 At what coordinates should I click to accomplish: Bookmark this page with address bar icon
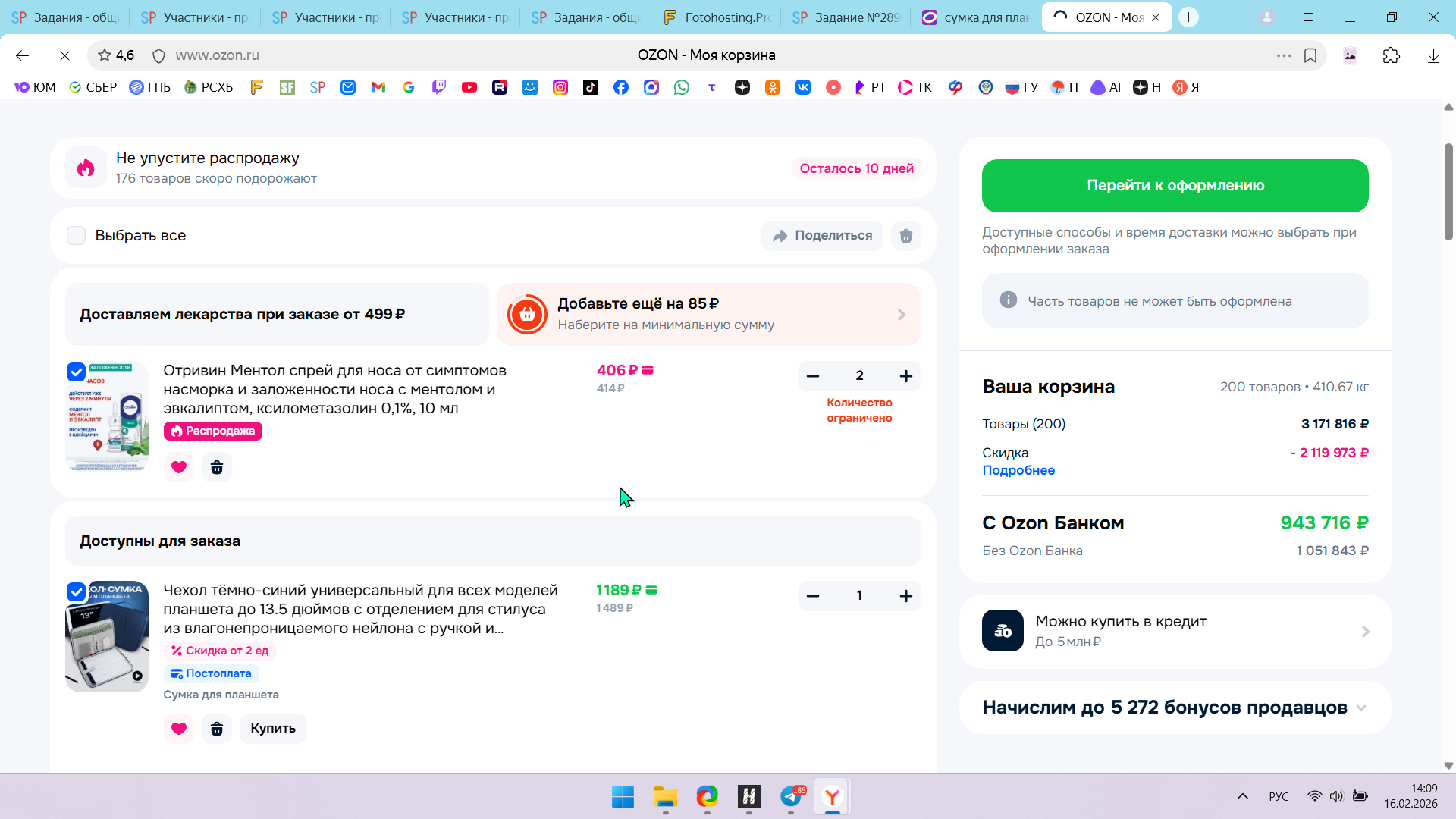point(1310,55)
